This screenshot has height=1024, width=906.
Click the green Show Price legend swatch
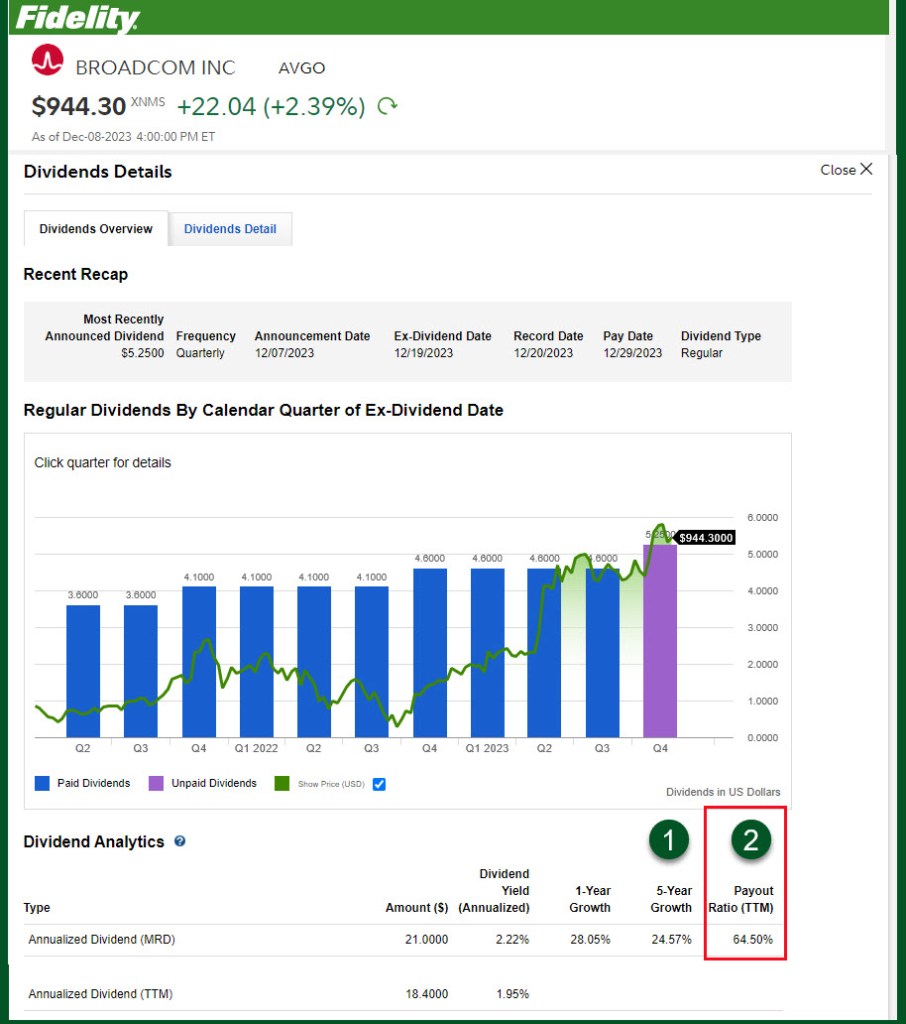283,784
